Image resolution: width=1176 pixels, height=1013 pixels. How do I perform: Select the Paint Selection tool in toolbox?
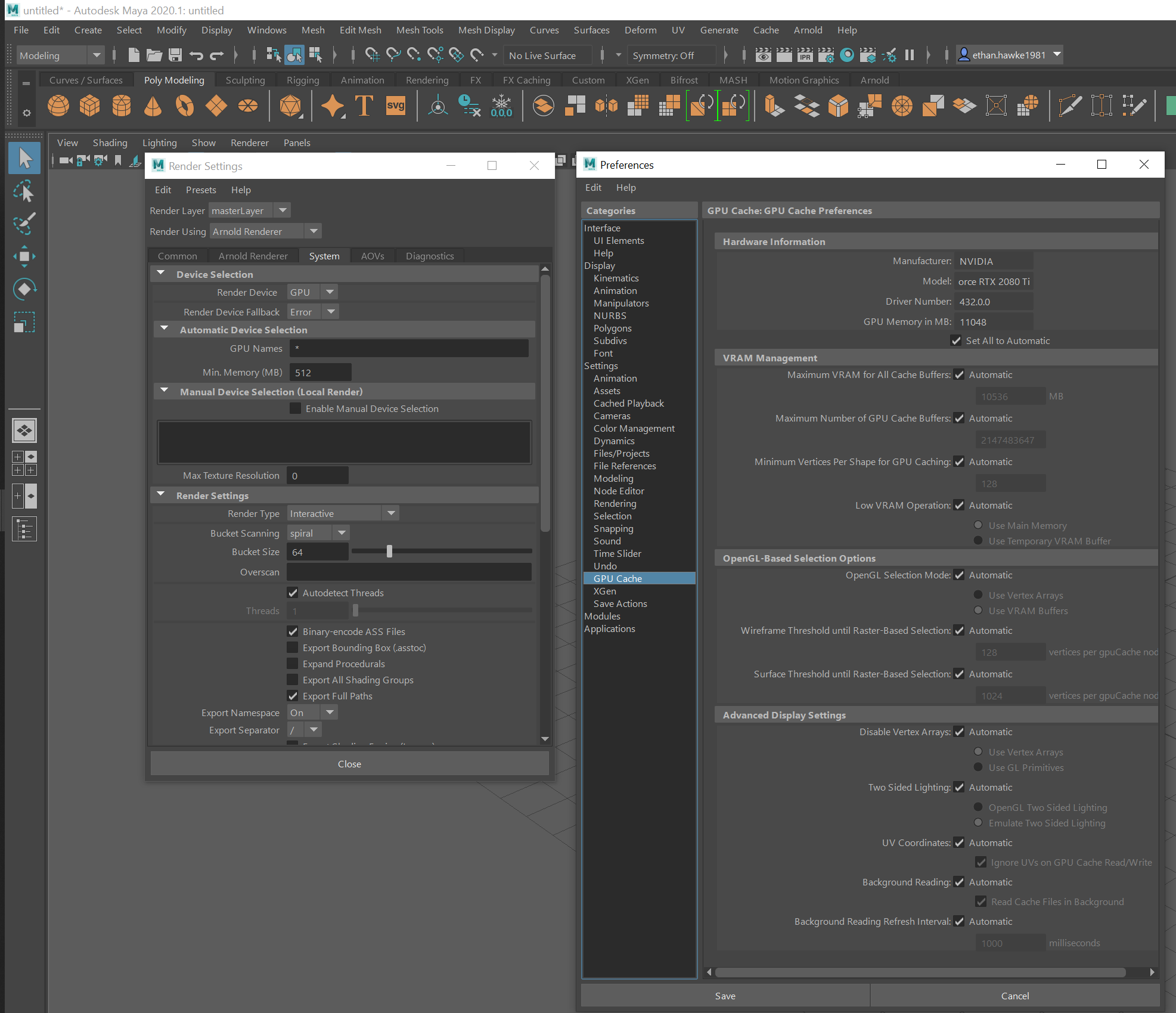[x=24, y=224]
